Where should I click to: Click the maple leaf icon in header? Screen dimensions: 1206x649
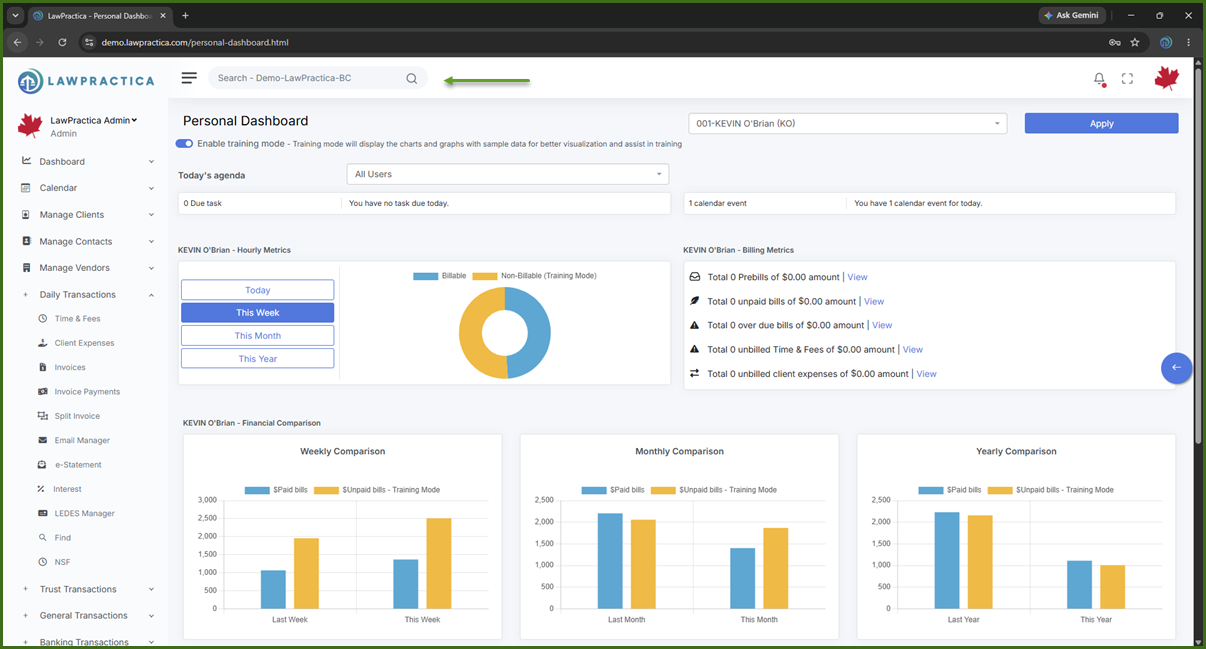[1166, 78]
